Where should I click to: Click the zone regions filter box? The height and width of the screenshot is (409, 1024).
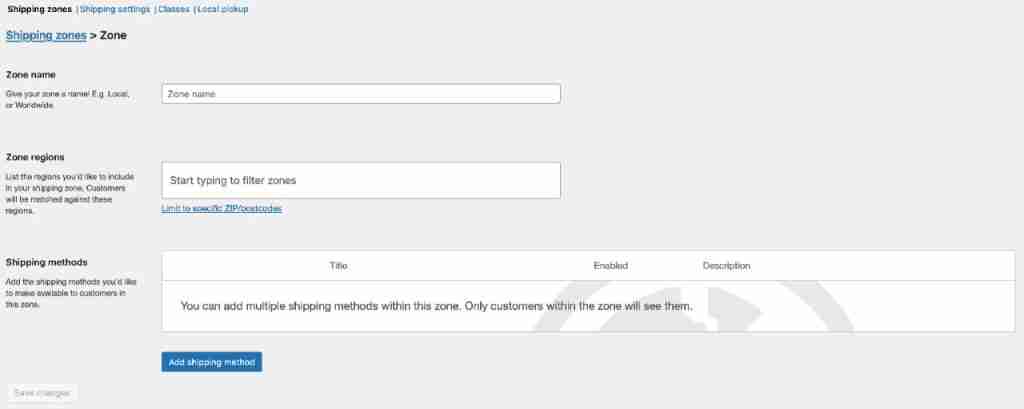click(x=360, y=180)
